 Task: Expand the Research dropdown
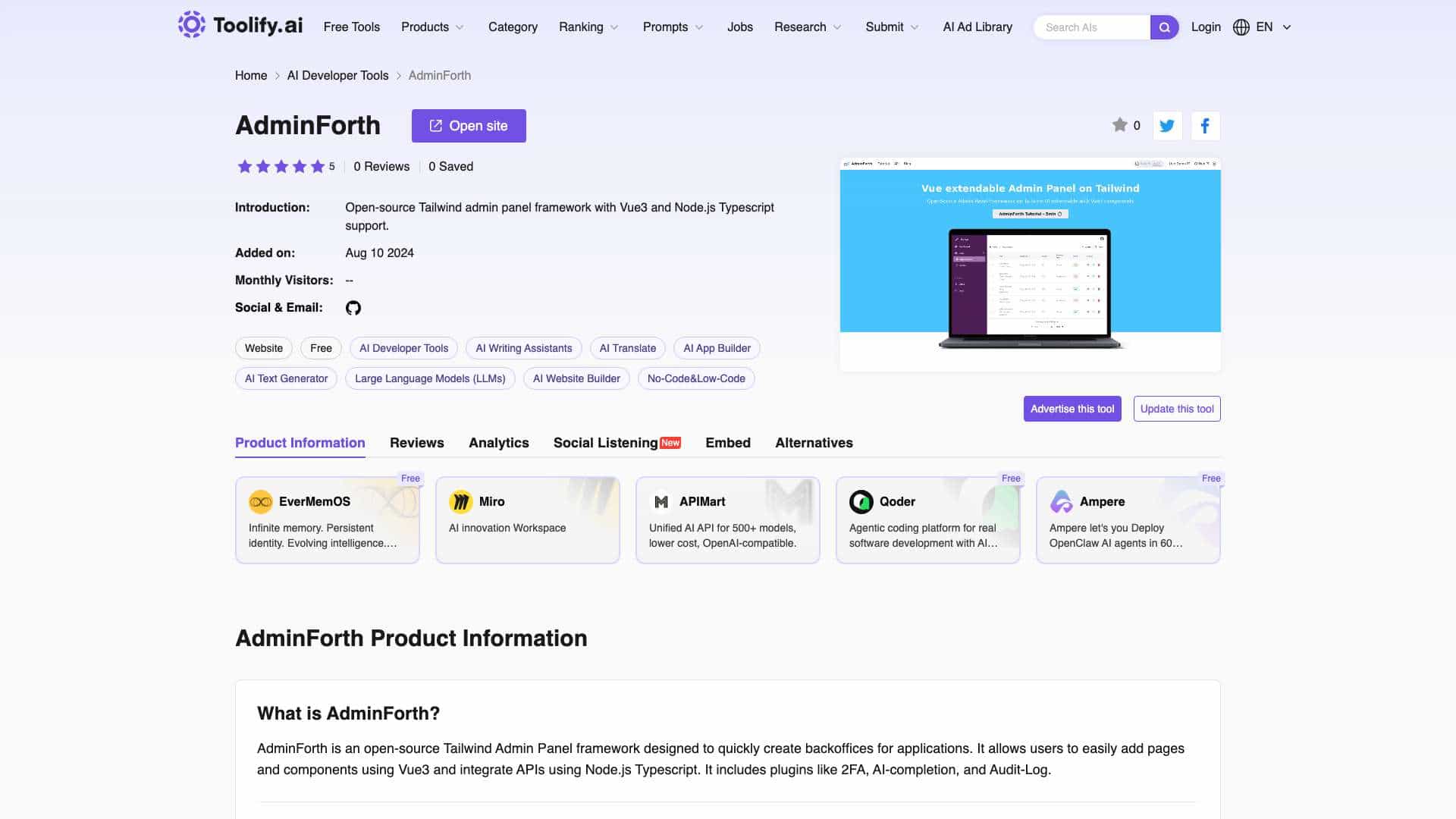pos(808,27)
